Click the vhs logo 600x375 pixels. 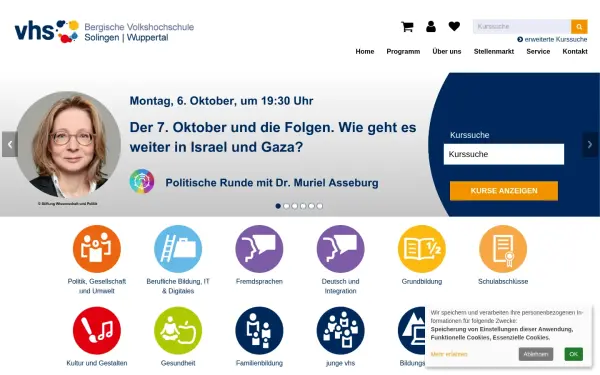click(47, 31)
